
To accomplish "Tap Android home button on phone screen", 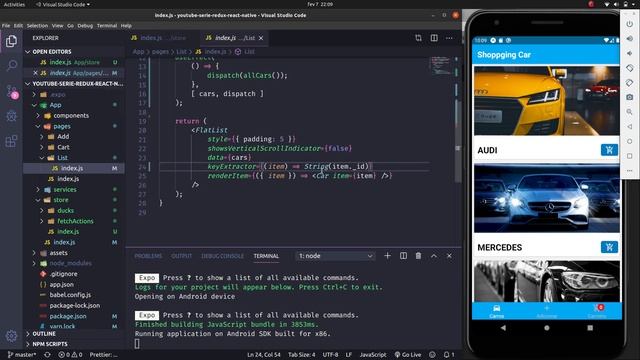I will [547, 328].
